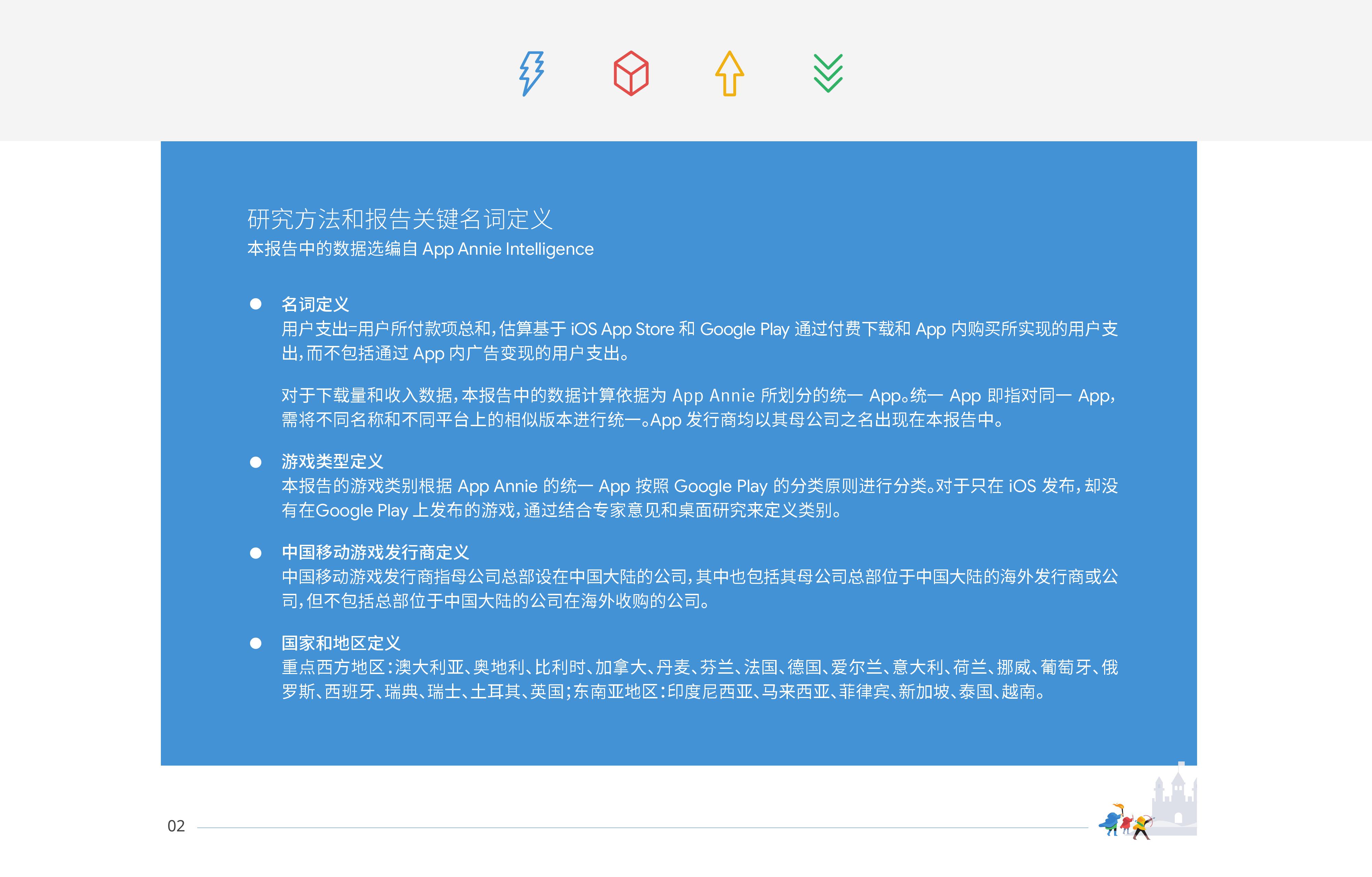Click the title 研究方法和报告关键名词定义

pyautogui.click(x=400, y=219)
